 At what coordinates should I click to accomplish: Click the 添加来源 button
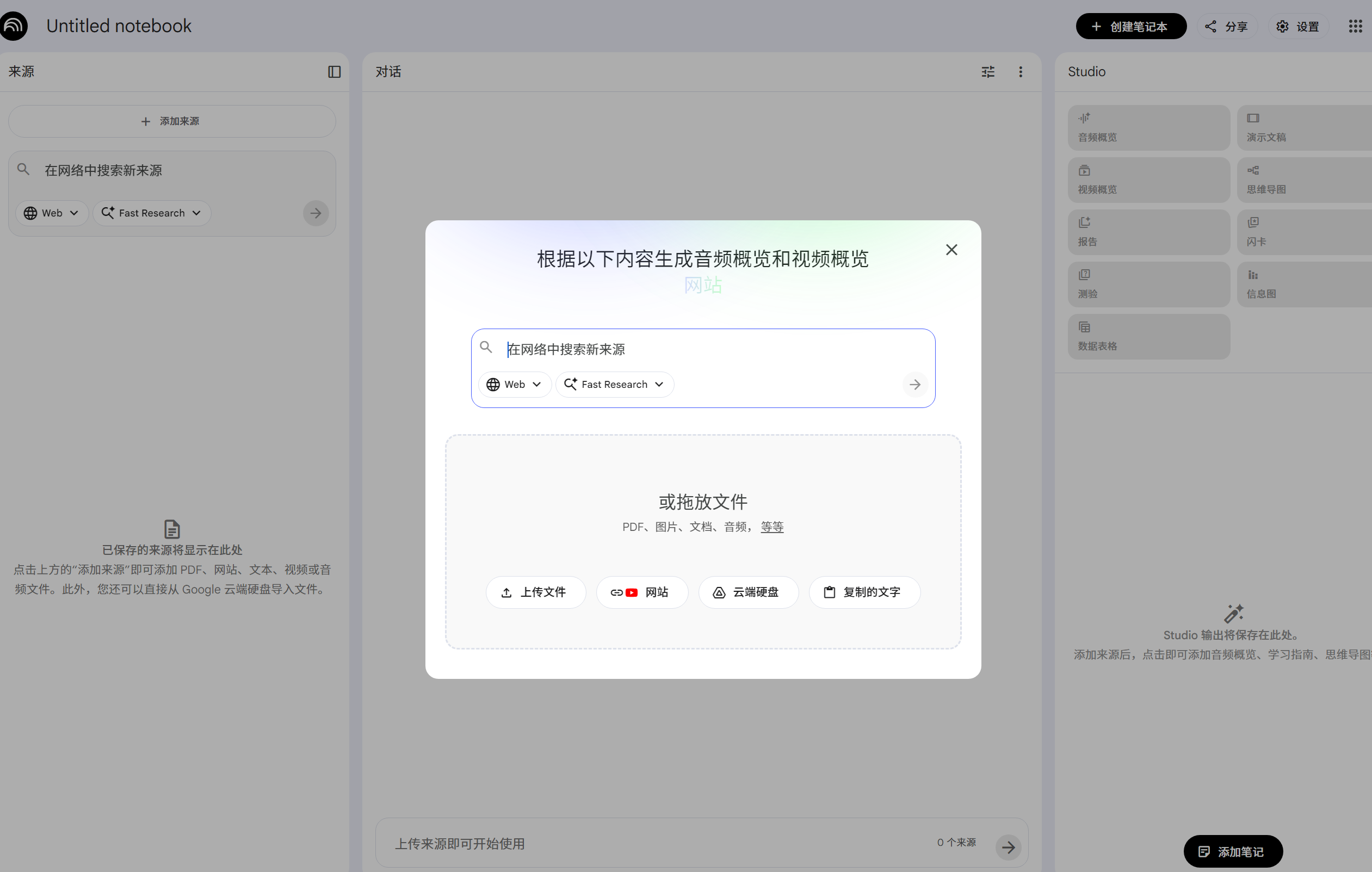pyautogui.click(x=171, y=121)
